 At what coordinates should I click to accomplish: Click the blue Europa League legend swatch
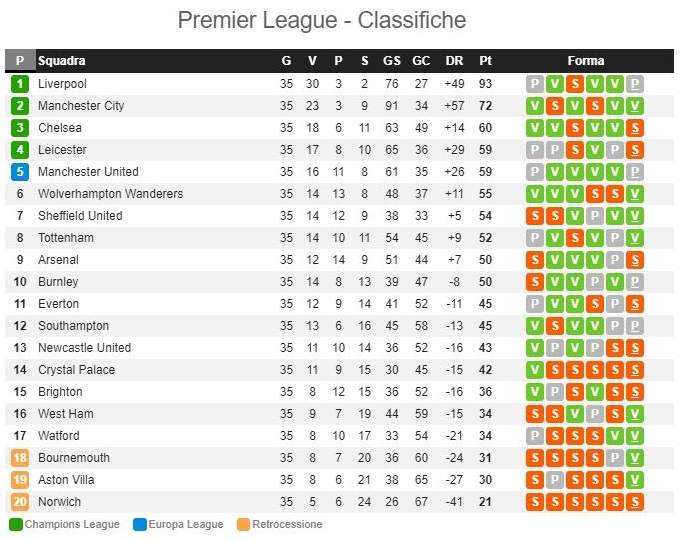[140, 524]
